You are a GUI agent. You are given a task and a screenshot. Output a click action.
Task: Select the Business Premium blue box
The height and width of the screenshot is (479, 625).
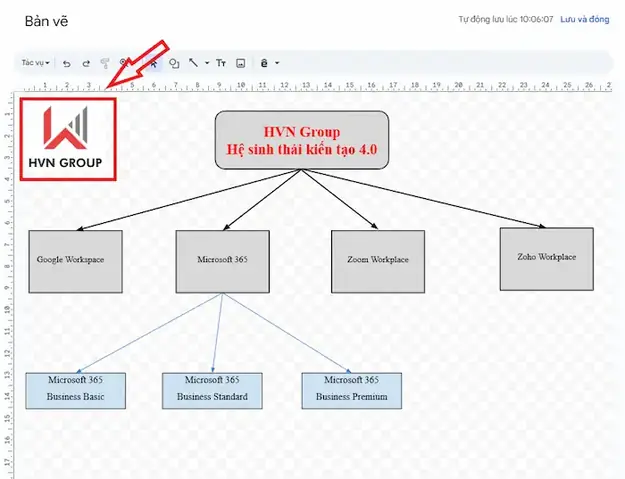[352, 391]
